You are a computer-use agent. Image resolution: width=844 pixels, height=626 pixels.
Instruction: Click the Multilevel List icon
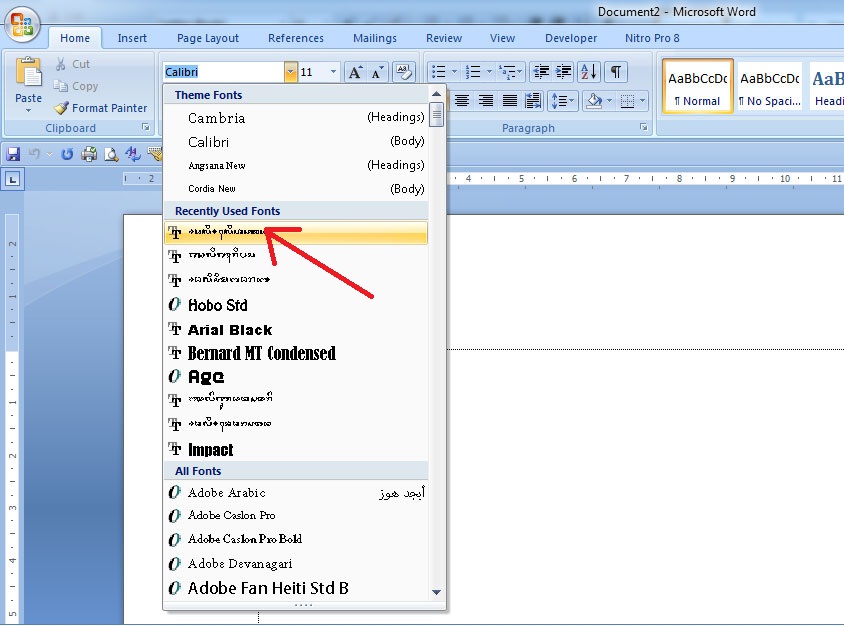(510, 72)
